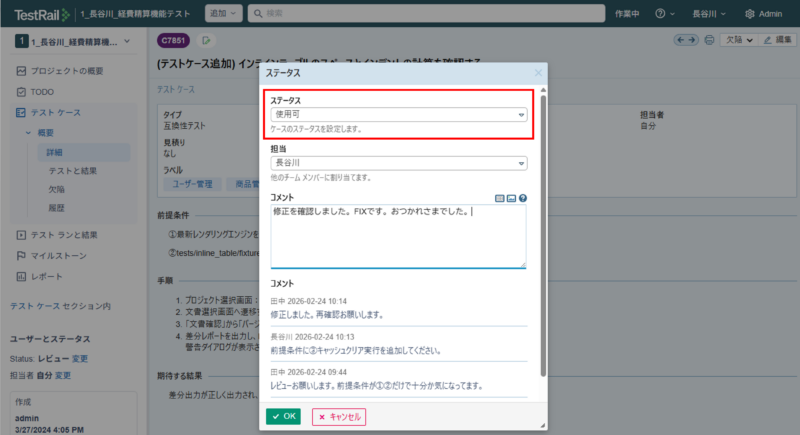Click 変更 link next to 担当者 自分
Viewport: 800px width, 435px height.
(x=63, y=375)
